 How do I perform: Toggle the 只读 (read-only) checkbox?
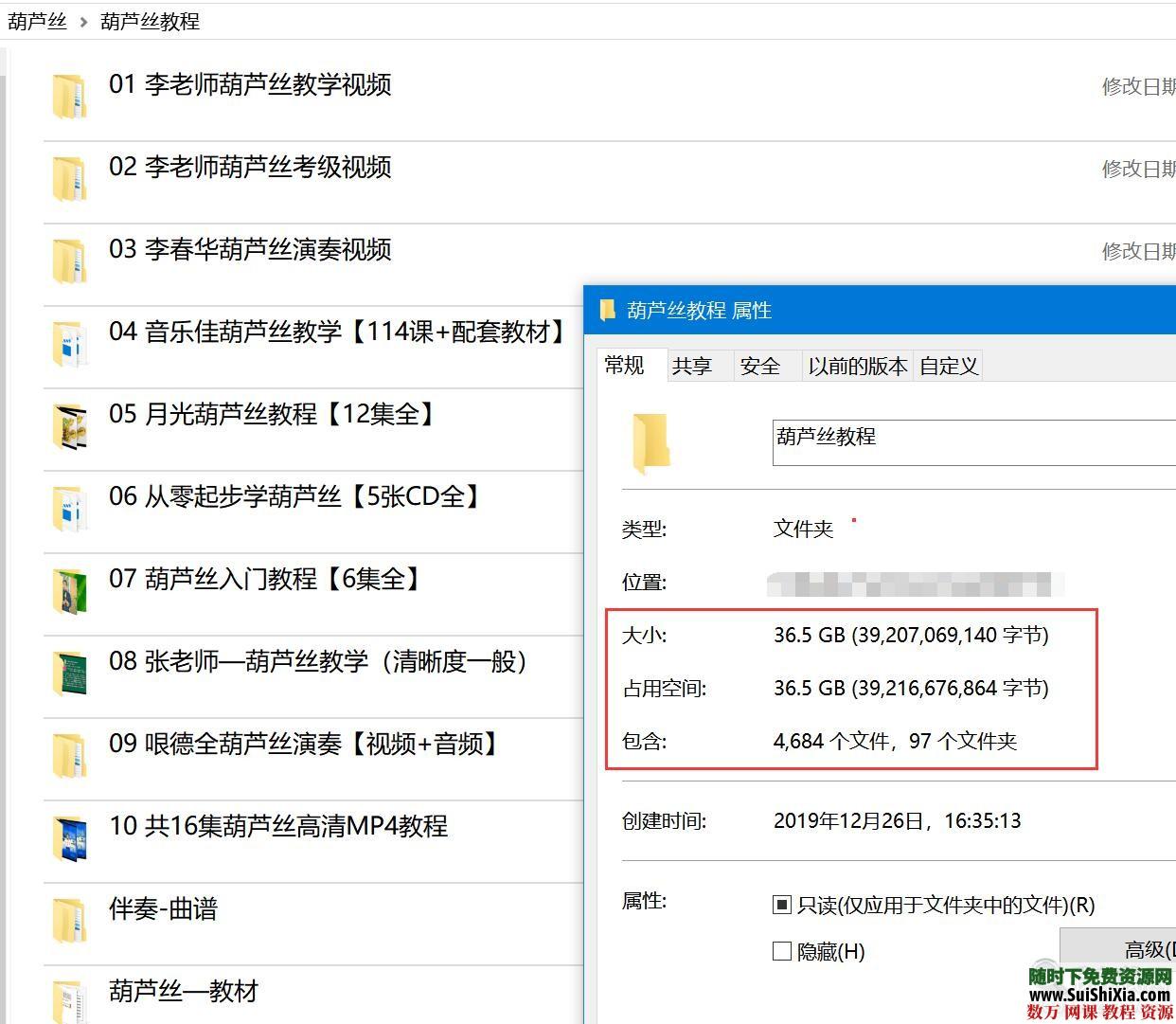coord(780,905)
